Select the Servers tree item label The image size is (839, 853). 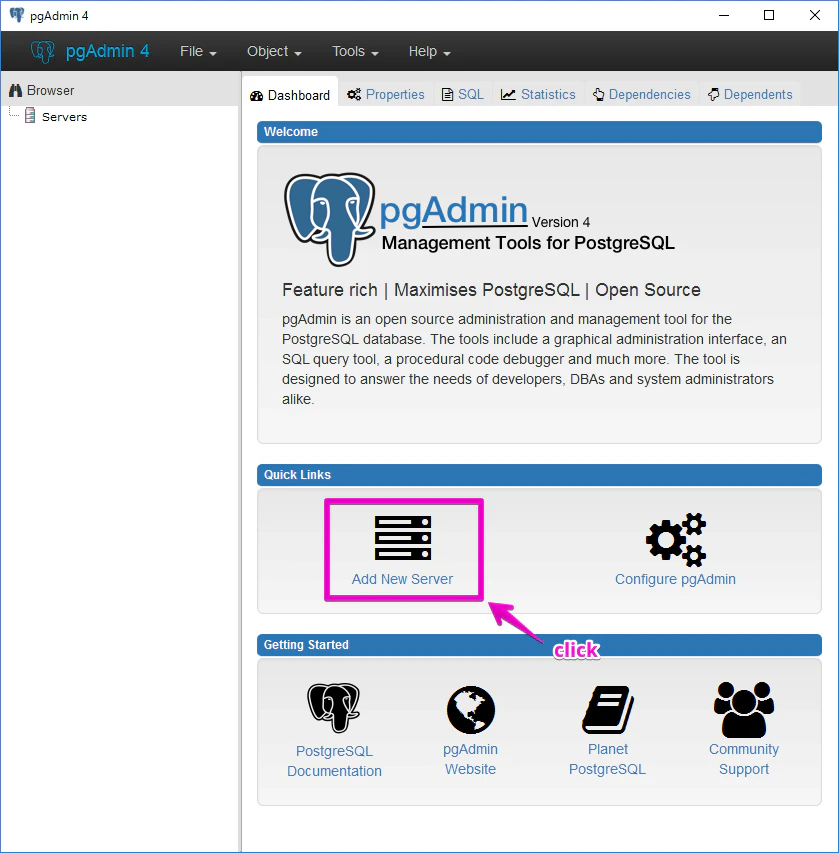(64, 117)
